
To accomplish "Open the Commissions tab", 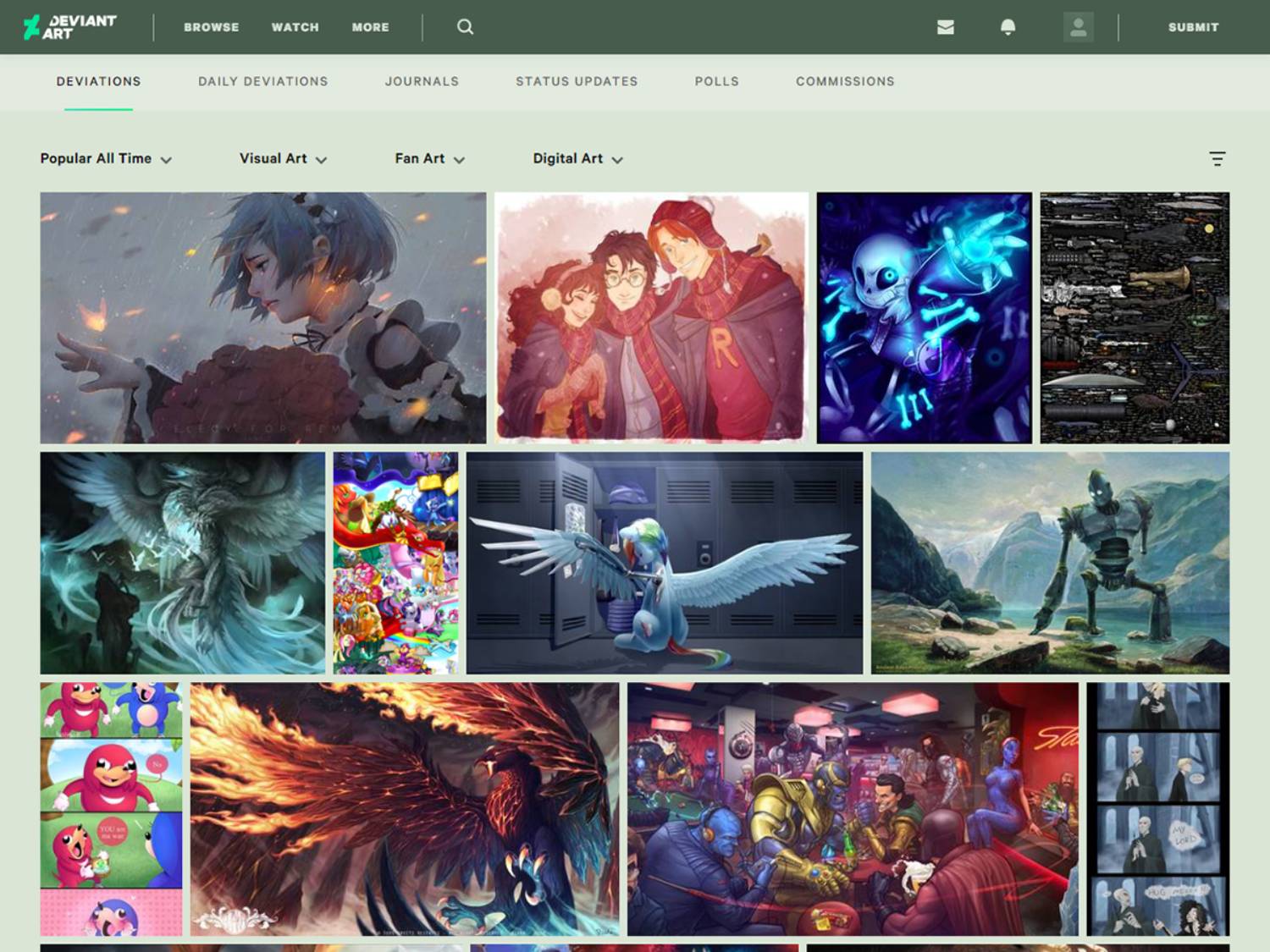I will tap(844, 81).
